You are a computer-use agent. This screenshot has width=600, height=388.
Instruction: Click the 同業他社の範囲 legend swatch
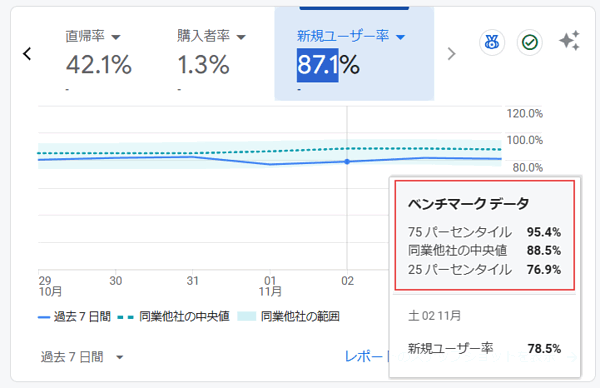click(246, 316)
